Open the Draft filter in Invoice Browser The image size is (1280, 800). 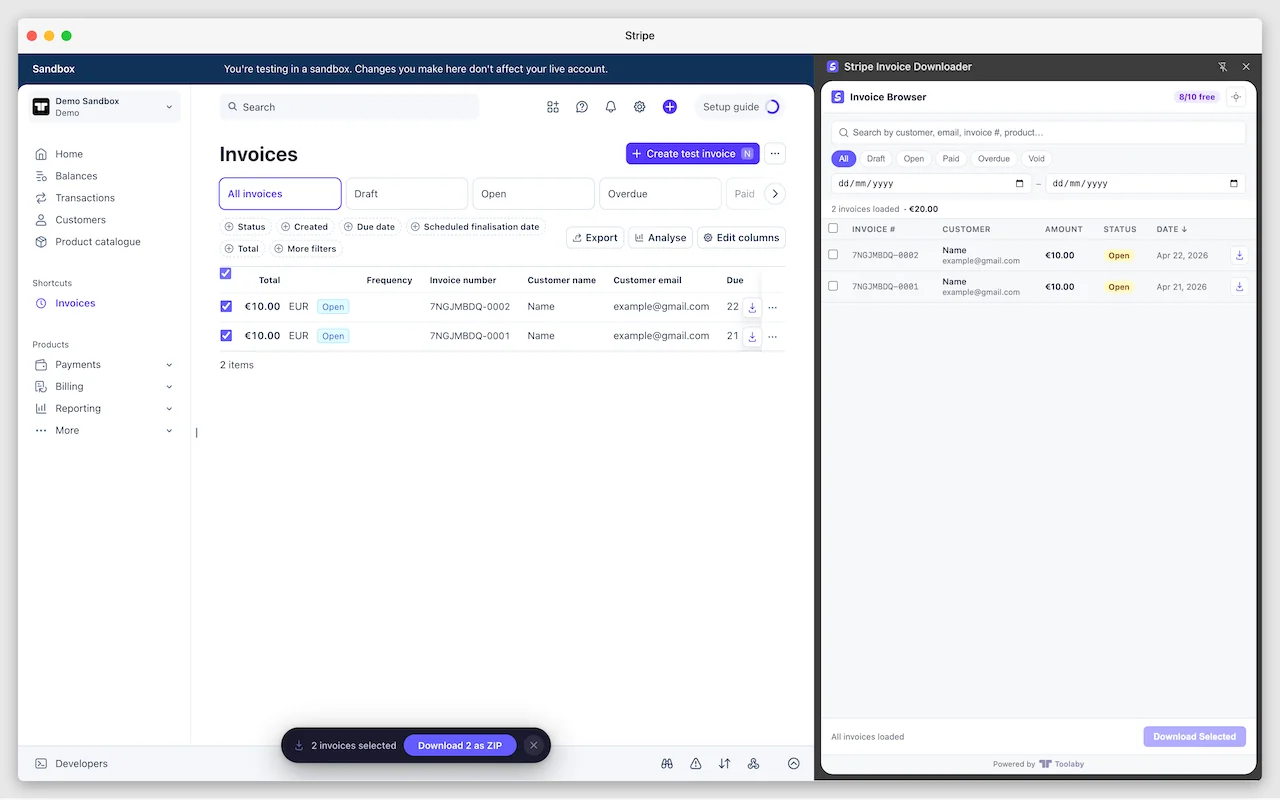876,158
